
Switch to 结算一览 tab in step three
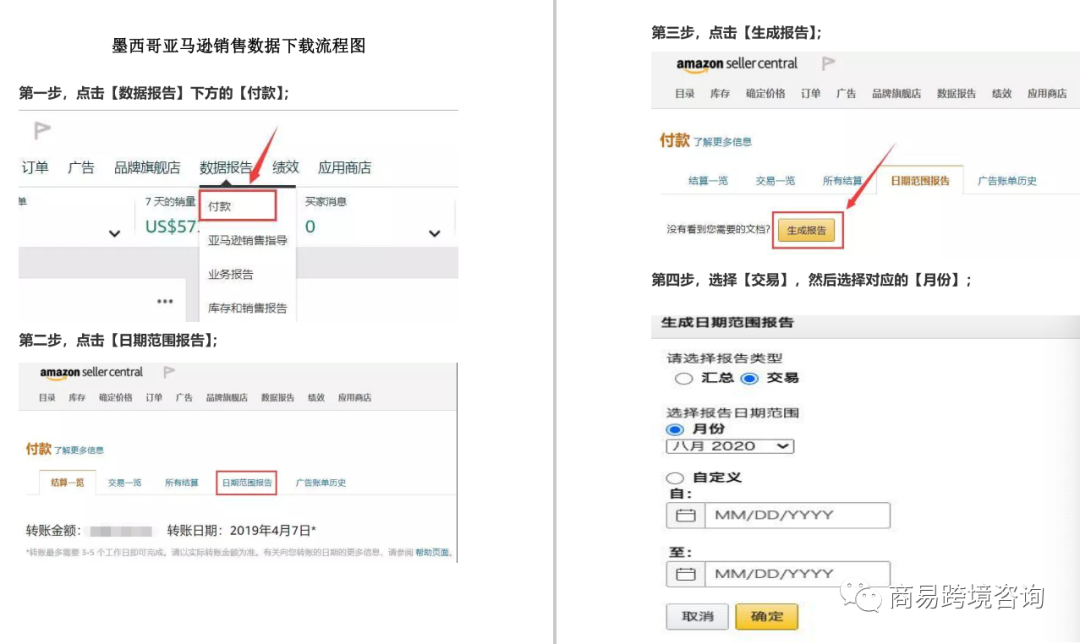(708, 180)
